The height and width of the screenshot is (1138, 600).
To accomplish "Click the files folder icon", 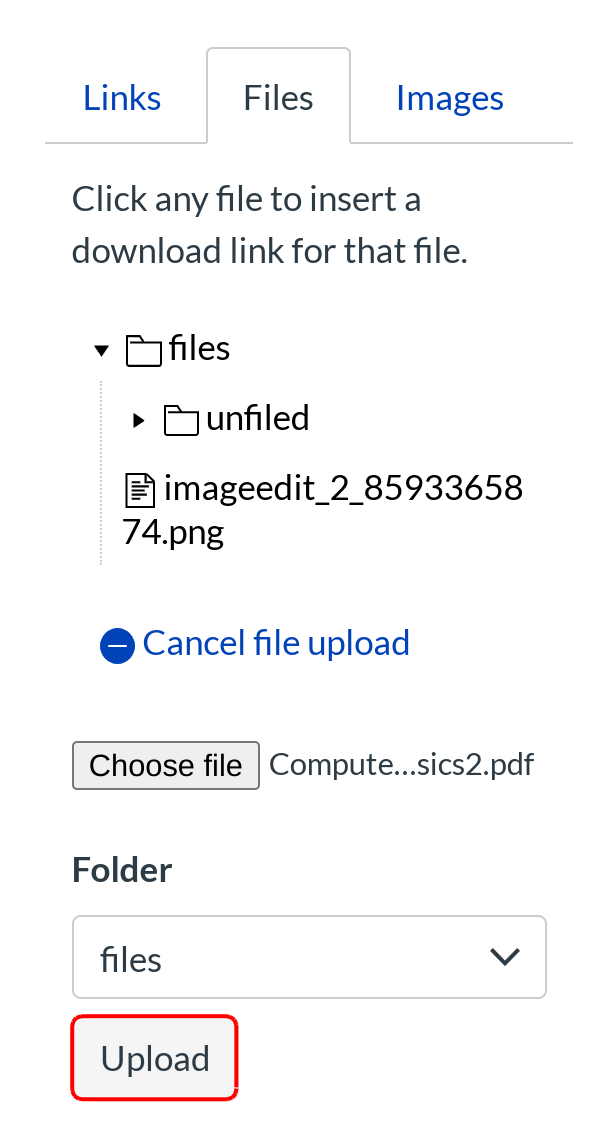I will click(144, 350).
